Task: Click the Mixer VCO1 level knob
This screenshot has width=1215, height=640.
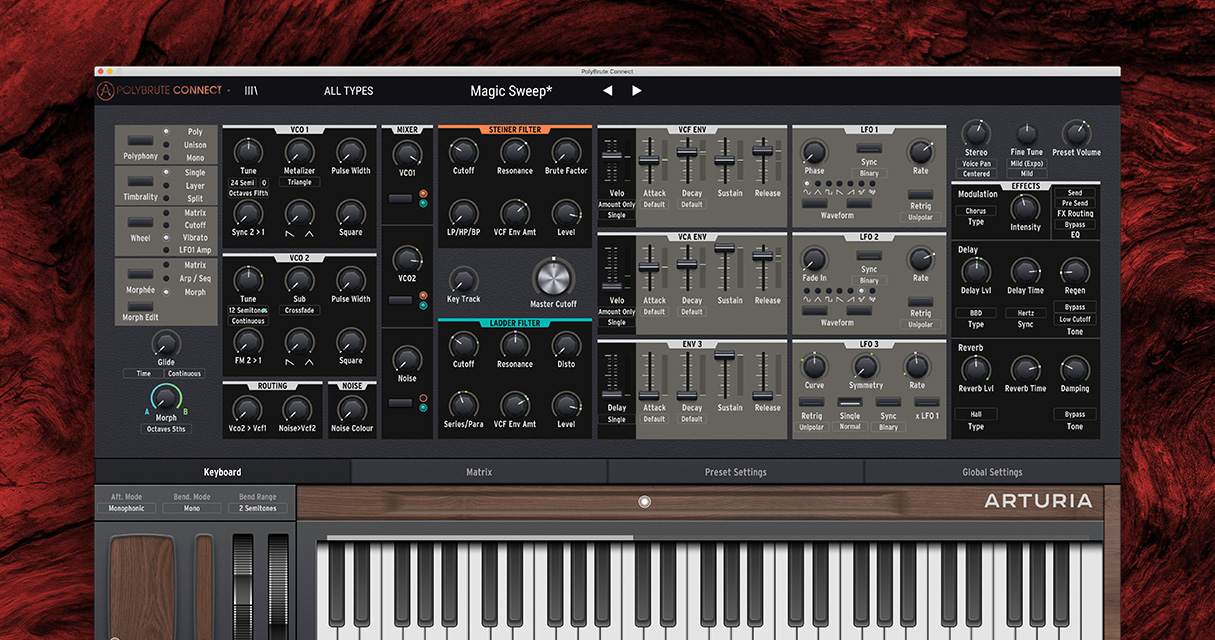Action: click(x=407, y=152)
